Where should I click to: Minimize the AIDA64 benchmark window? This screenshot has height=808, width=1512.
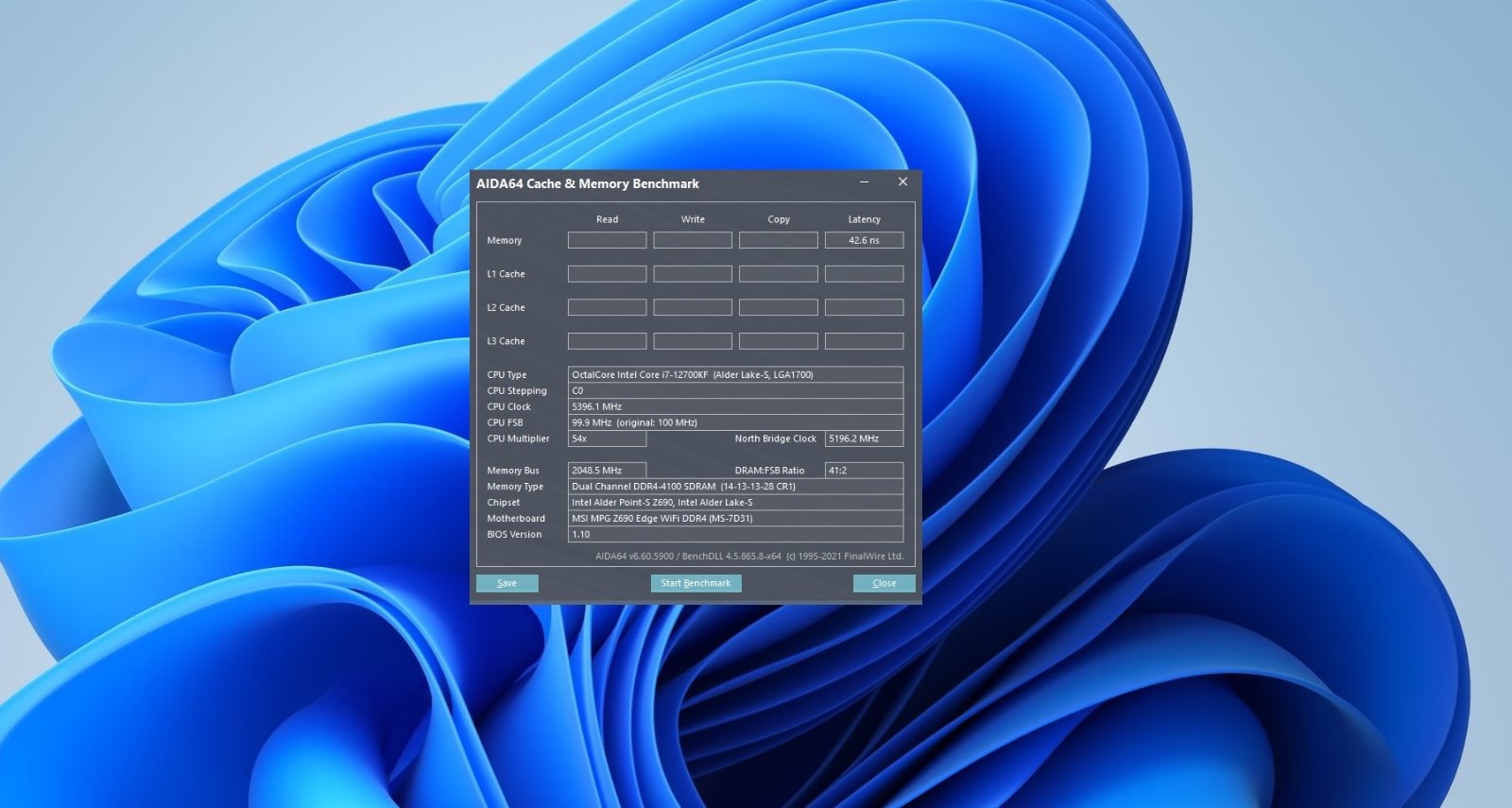[865, 182]
